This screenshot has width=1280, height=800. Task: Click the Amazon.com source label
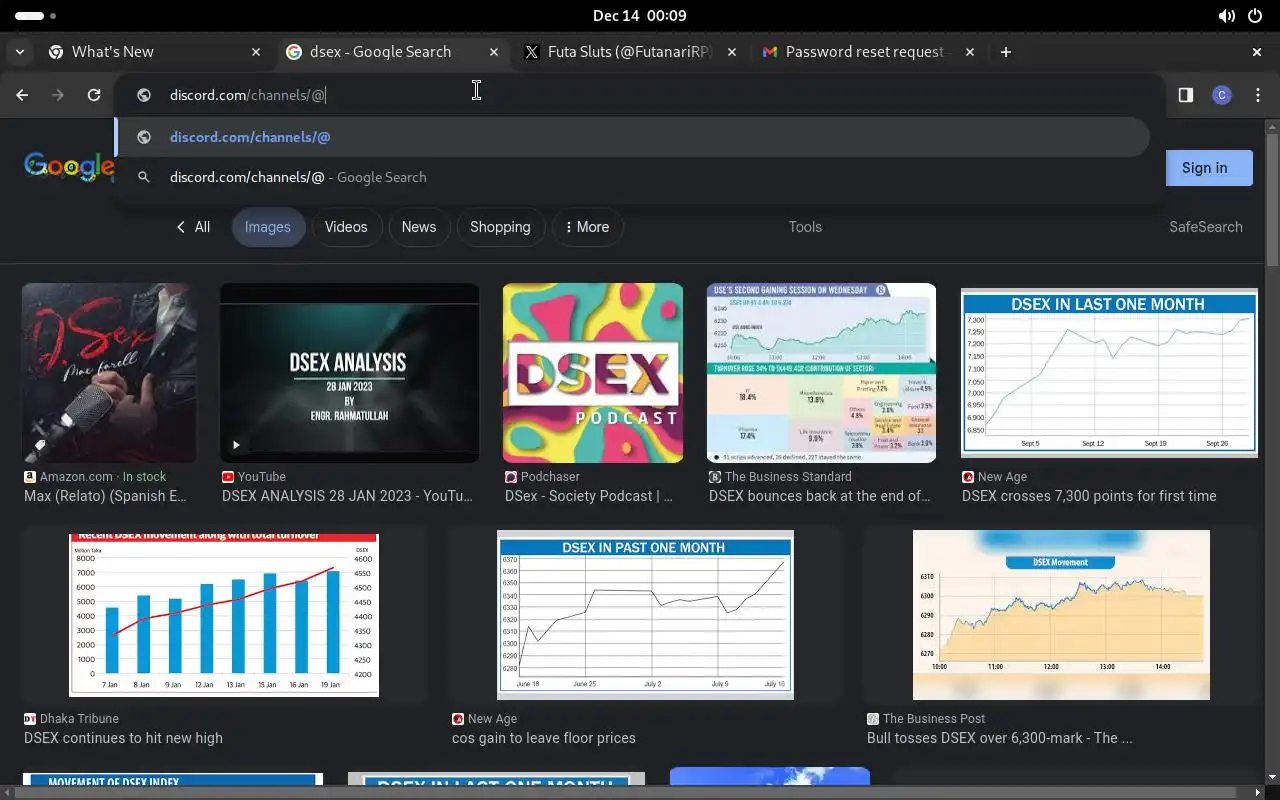click(x=76, y=477)
